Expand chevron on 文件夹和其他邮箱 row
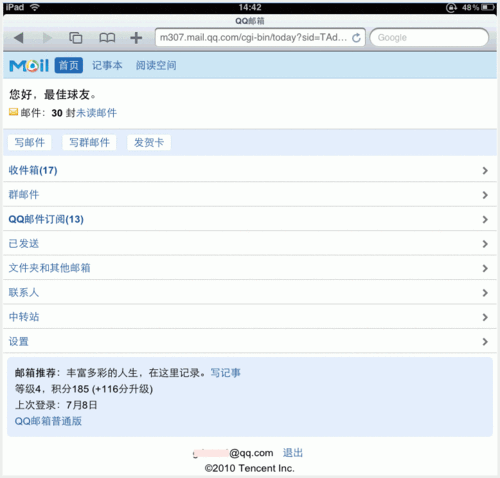 tap(485, 268)
